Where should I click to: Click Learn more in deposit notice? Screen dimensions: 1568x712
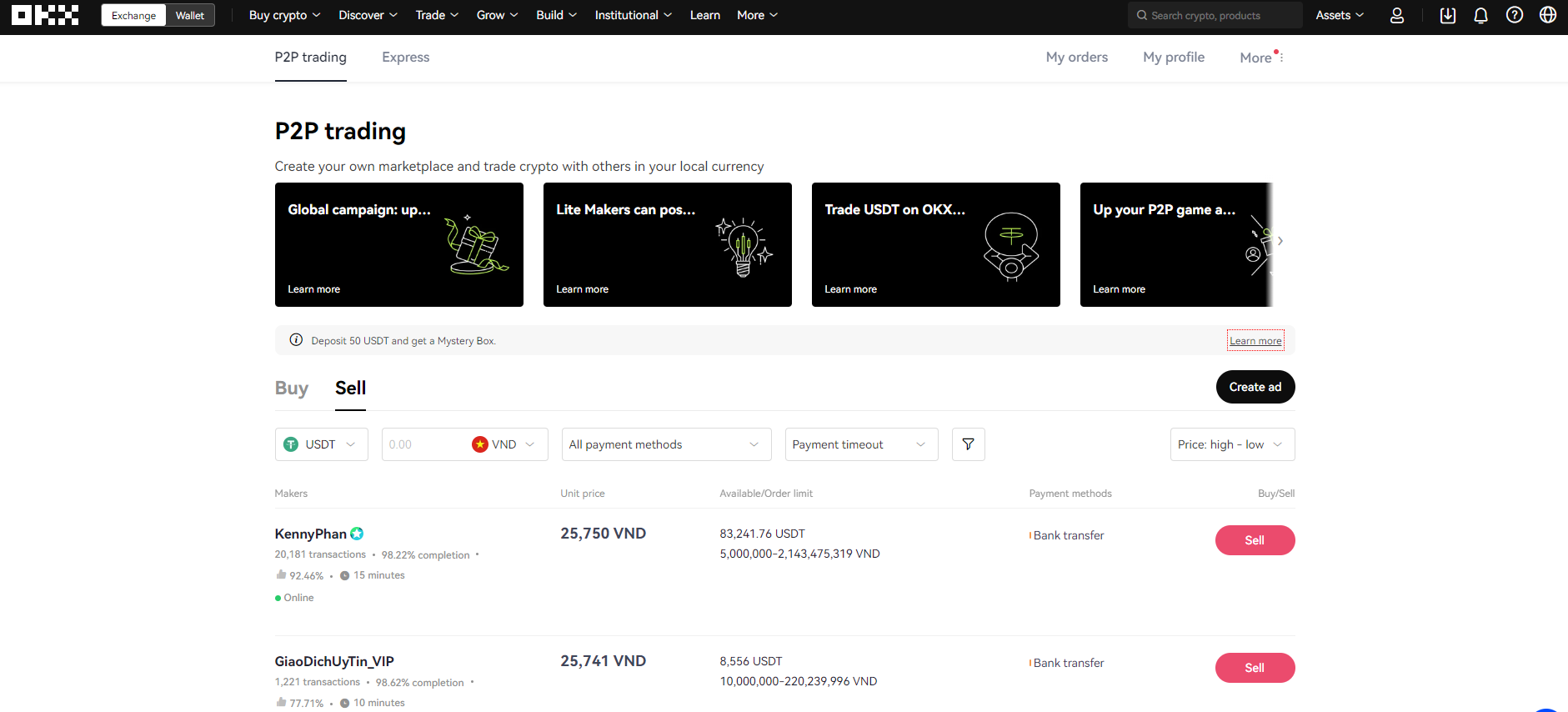1255,340
